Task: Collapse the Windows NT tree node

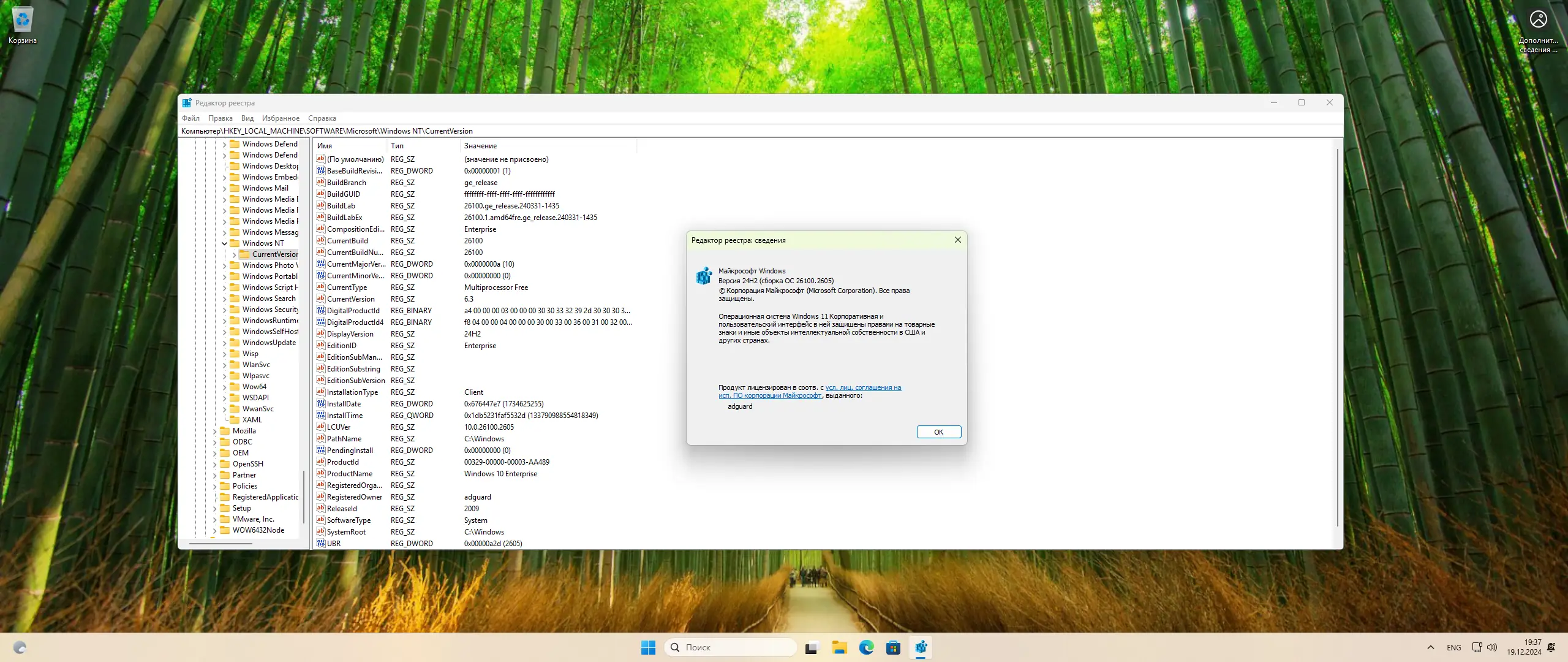Action: pyautogui.click(x=224, y=243)
